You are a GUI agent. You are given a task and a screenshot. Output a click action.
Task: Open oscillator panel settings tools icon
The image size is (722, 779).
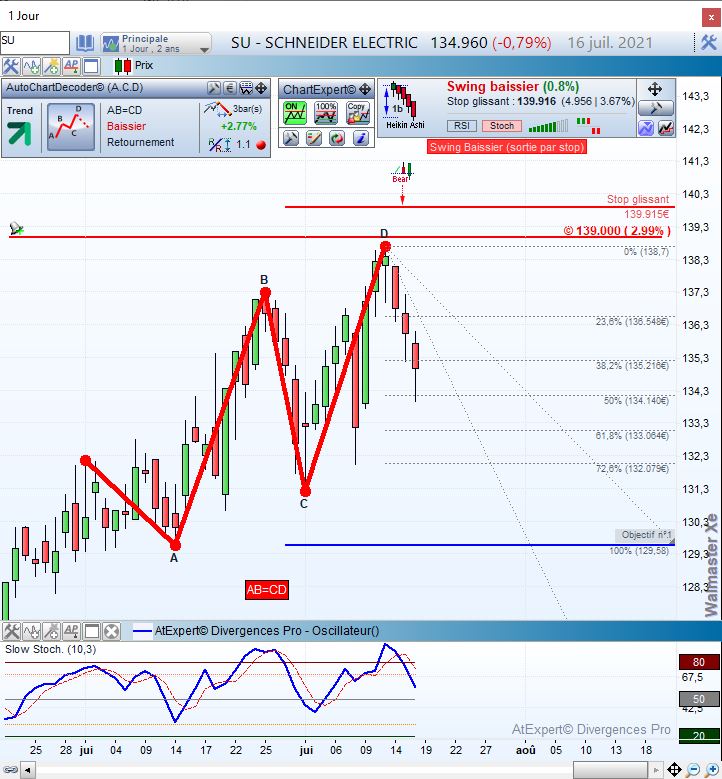(x=11, y=631)
